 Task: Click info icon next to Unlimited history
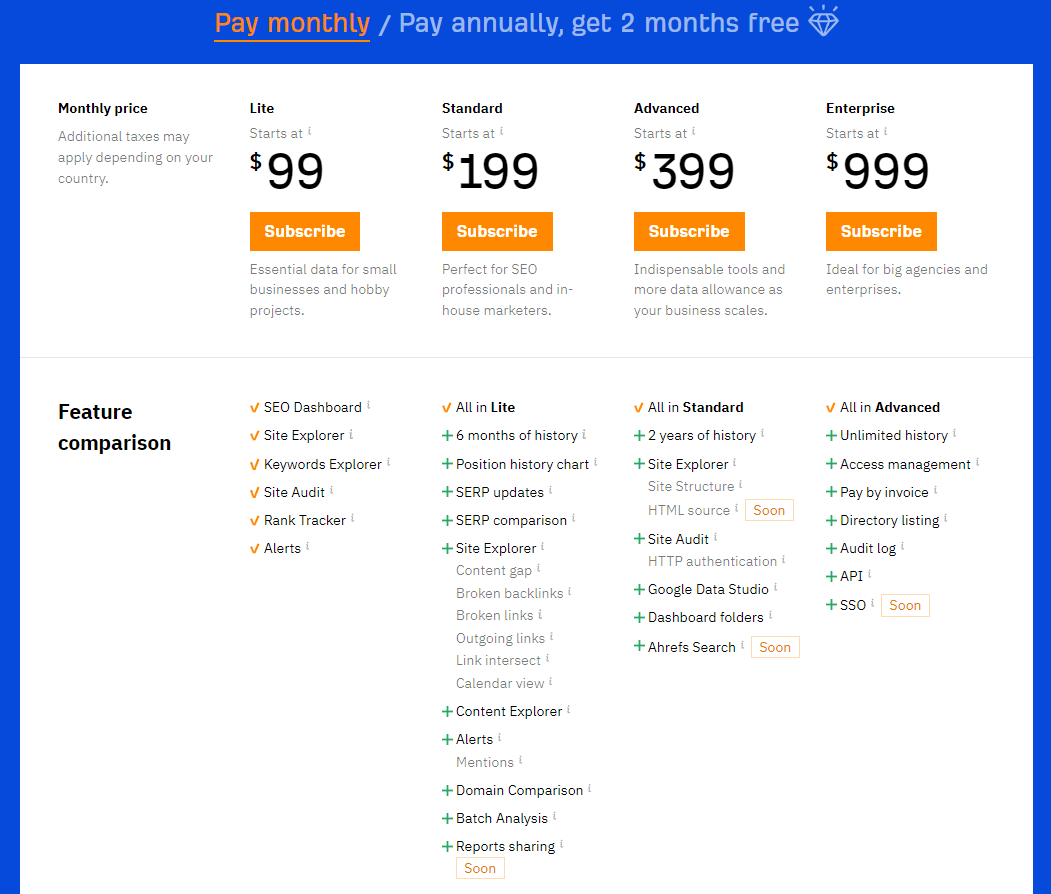coord(954,433)
